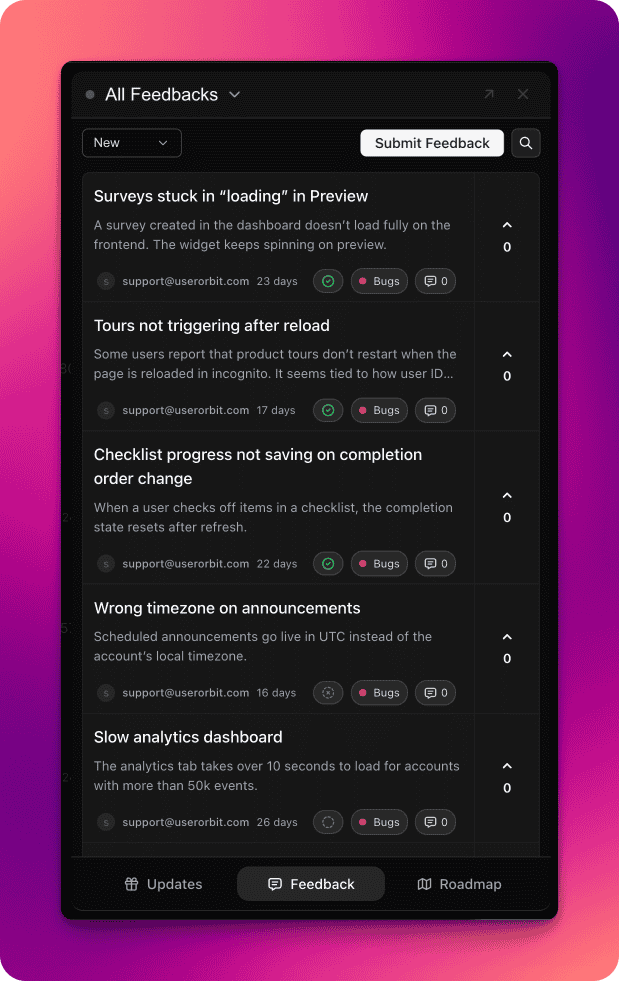
Task: Open the search magnifier icon
Action: coord(526,143)
